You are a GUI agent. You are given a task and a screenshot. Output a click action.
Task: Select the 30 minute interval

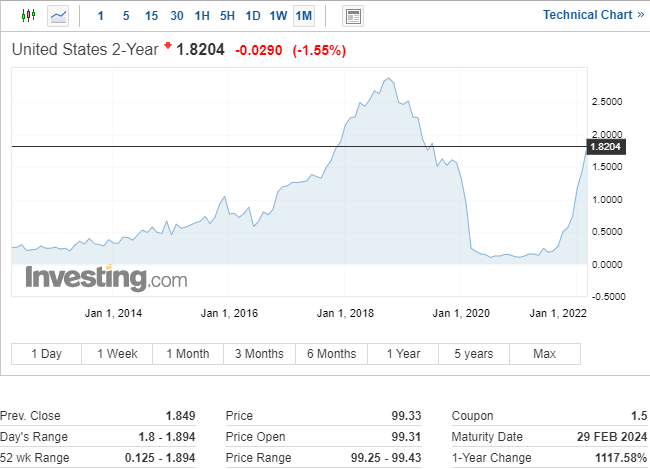[x=177, y=16]
